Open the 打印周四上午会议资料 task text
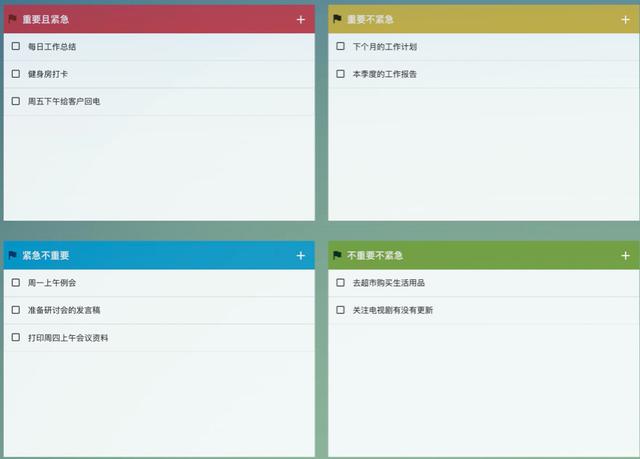This screenshot has height=459, width=640. coord(68,338)
